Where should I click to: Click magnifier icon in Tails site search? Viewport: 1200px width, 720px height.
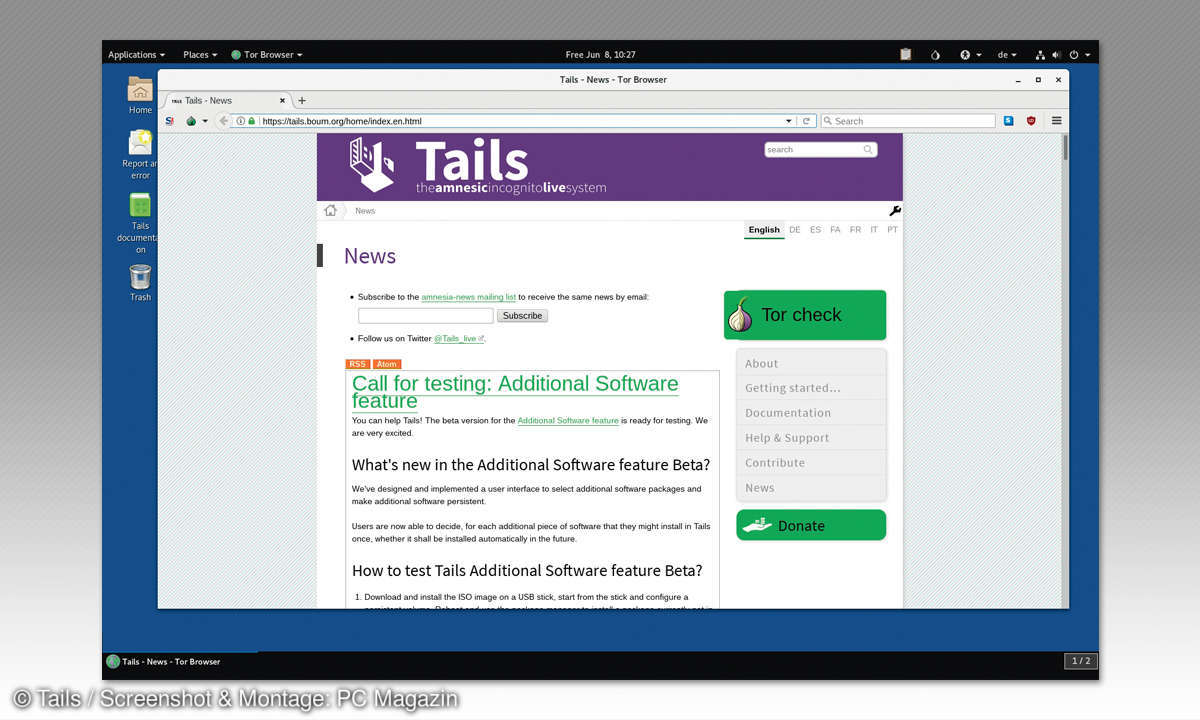869,149
